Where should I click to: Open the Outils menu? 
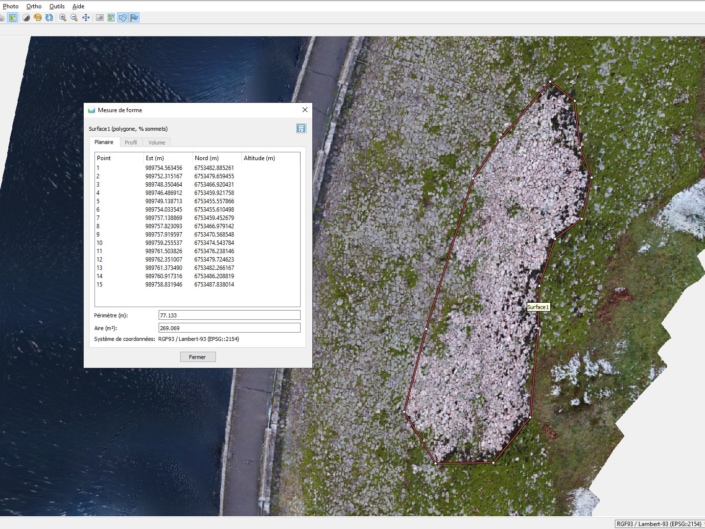56,6
